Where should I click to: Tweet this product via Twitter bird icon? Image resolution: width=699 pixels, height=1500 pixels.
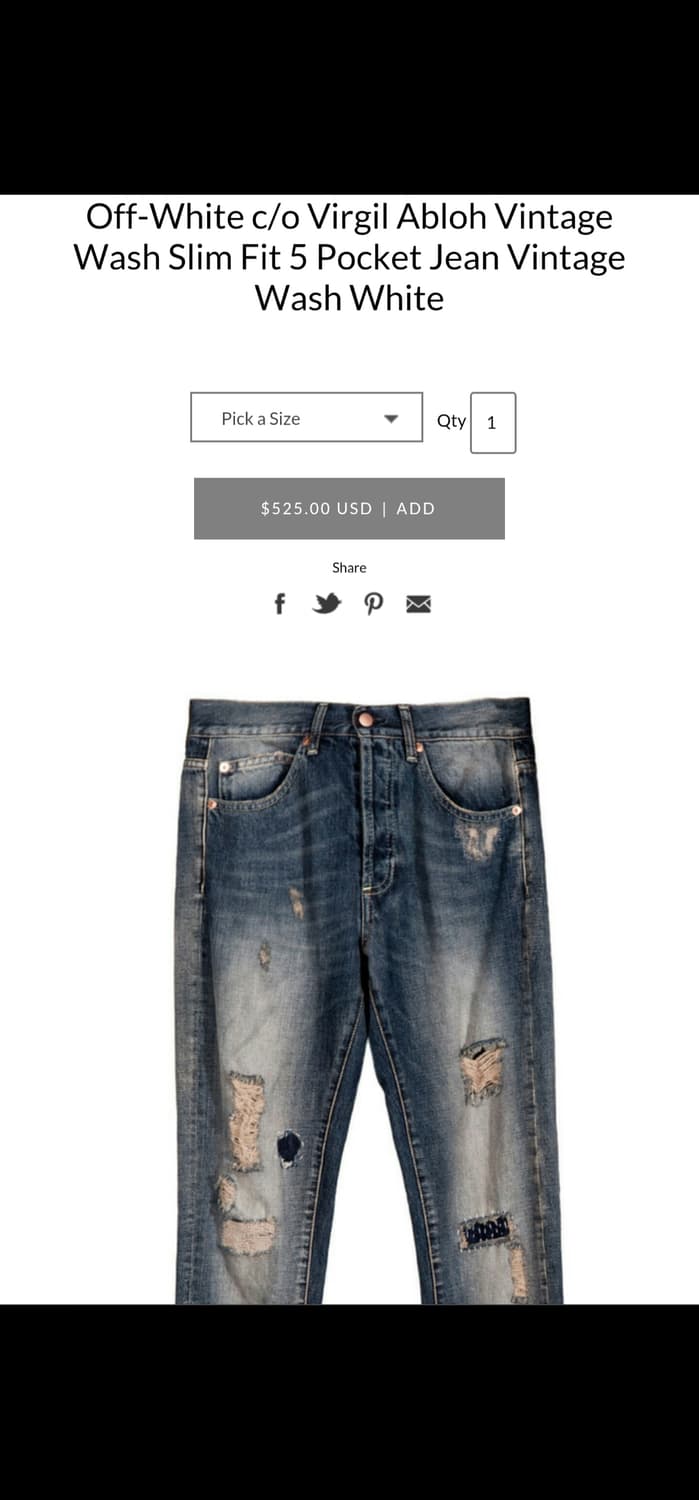[327, 604]
